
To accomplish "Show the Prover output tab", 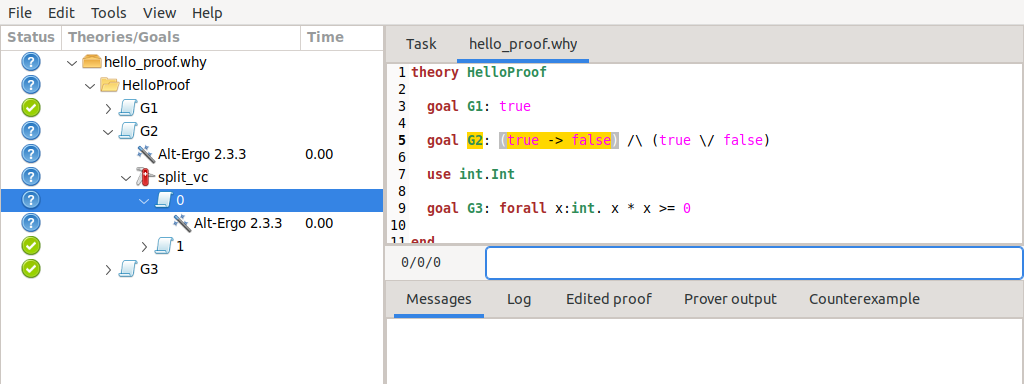I will pos(730,299).
